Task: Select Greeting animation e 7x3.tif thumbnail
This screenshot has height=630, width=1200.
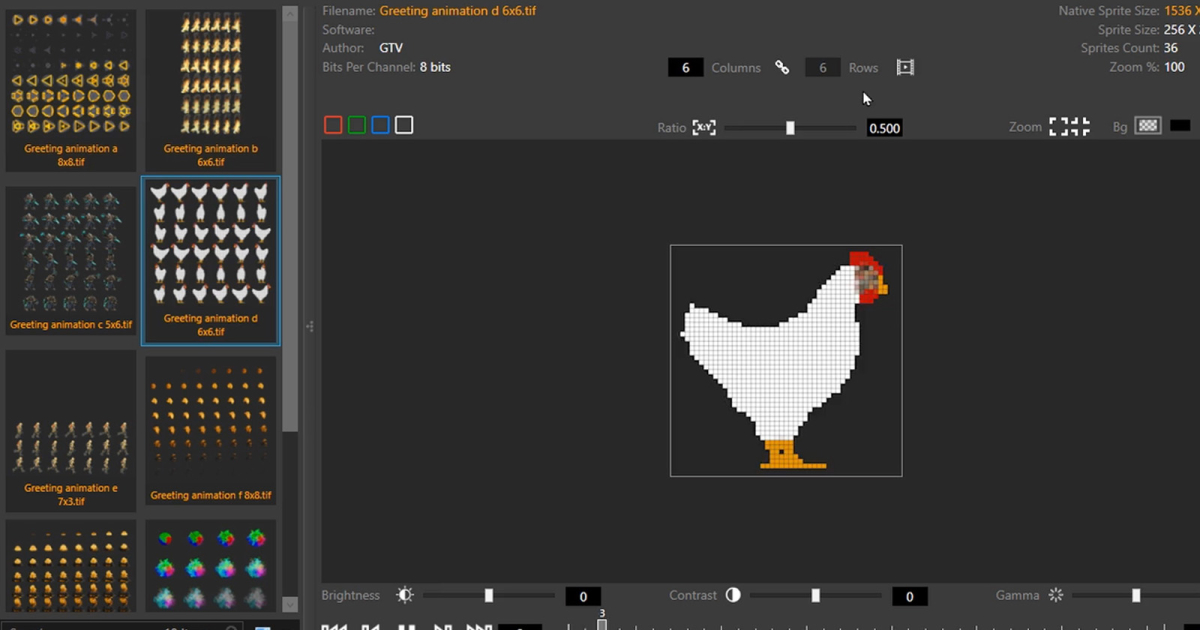Action: (x=71, y=431)
